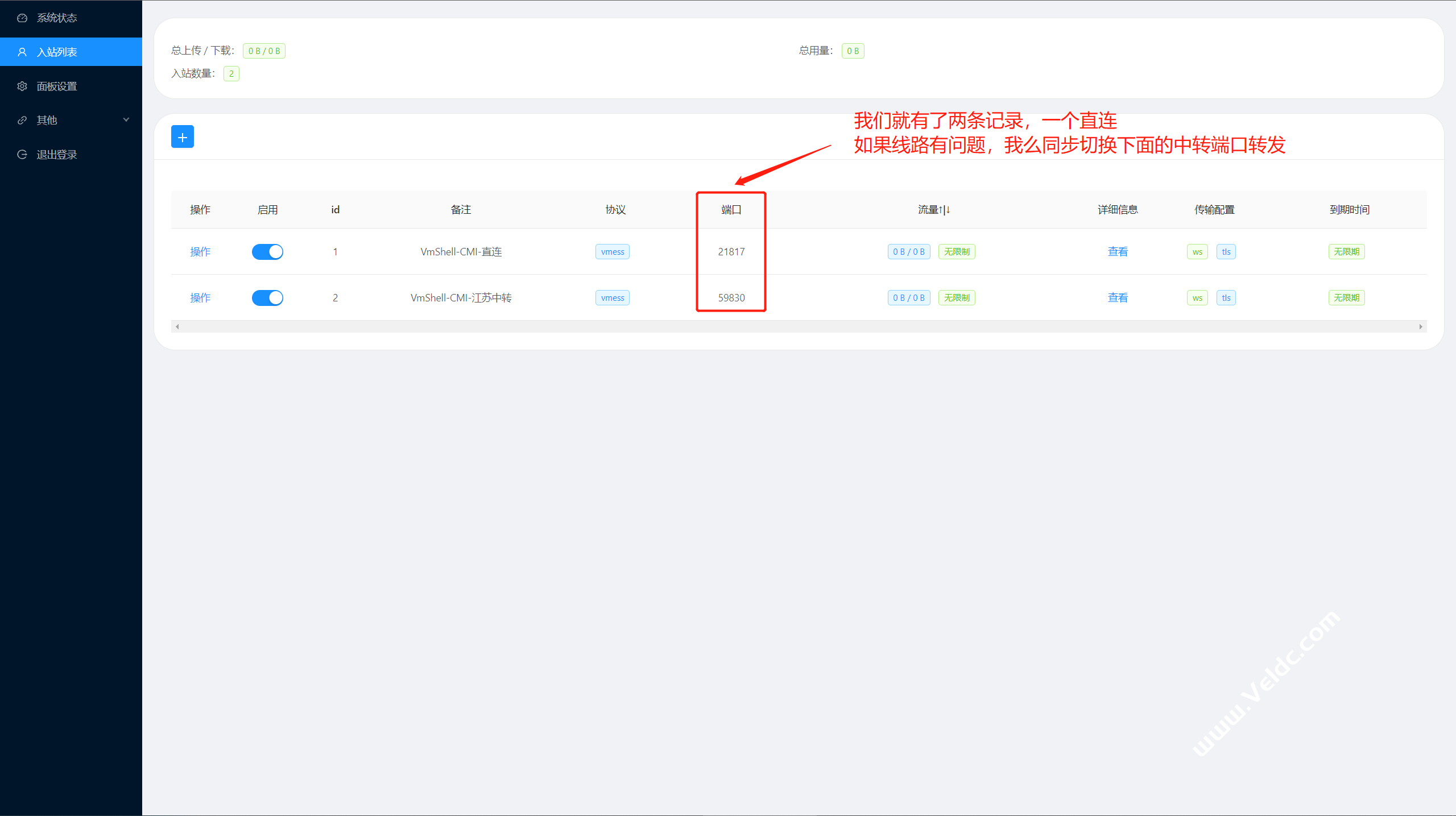
Task: Click 查看 link for port 21817
Action: (x=1118, y=252)
